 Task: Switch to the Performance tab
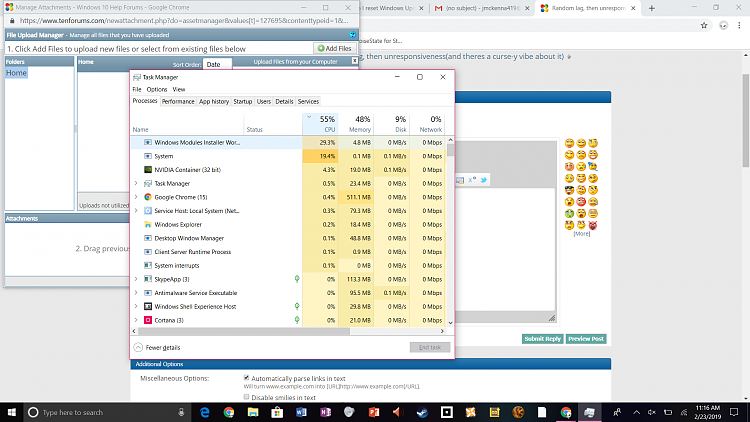[178, 101]
